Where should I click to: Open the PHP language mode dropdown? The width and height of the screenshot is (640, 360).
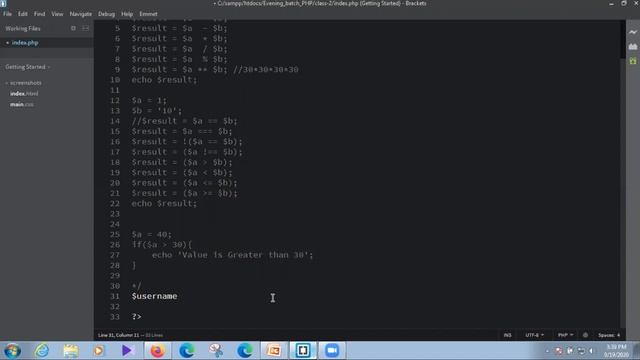(x=565, y=335)
